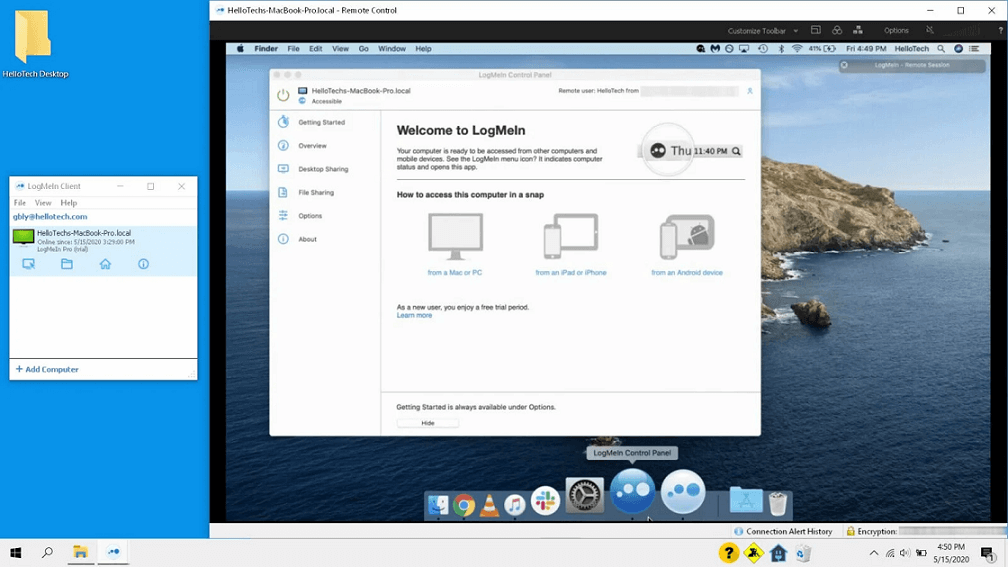Follow the Learn more link
The image size is (1008, 567).
pyautogui.click(x=414, y=315)
